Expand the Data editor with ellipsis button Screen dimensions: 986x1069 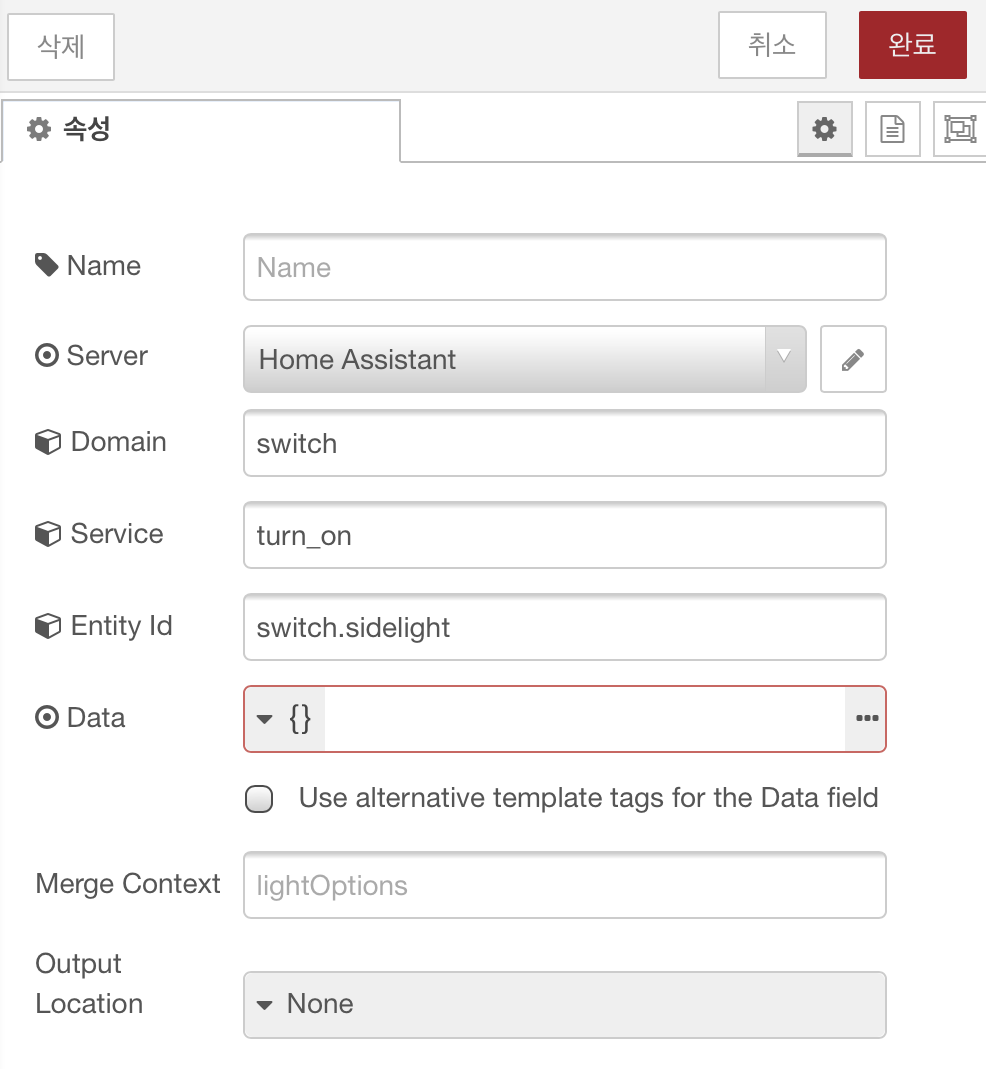pyautogui.click(x=866, y=719)
